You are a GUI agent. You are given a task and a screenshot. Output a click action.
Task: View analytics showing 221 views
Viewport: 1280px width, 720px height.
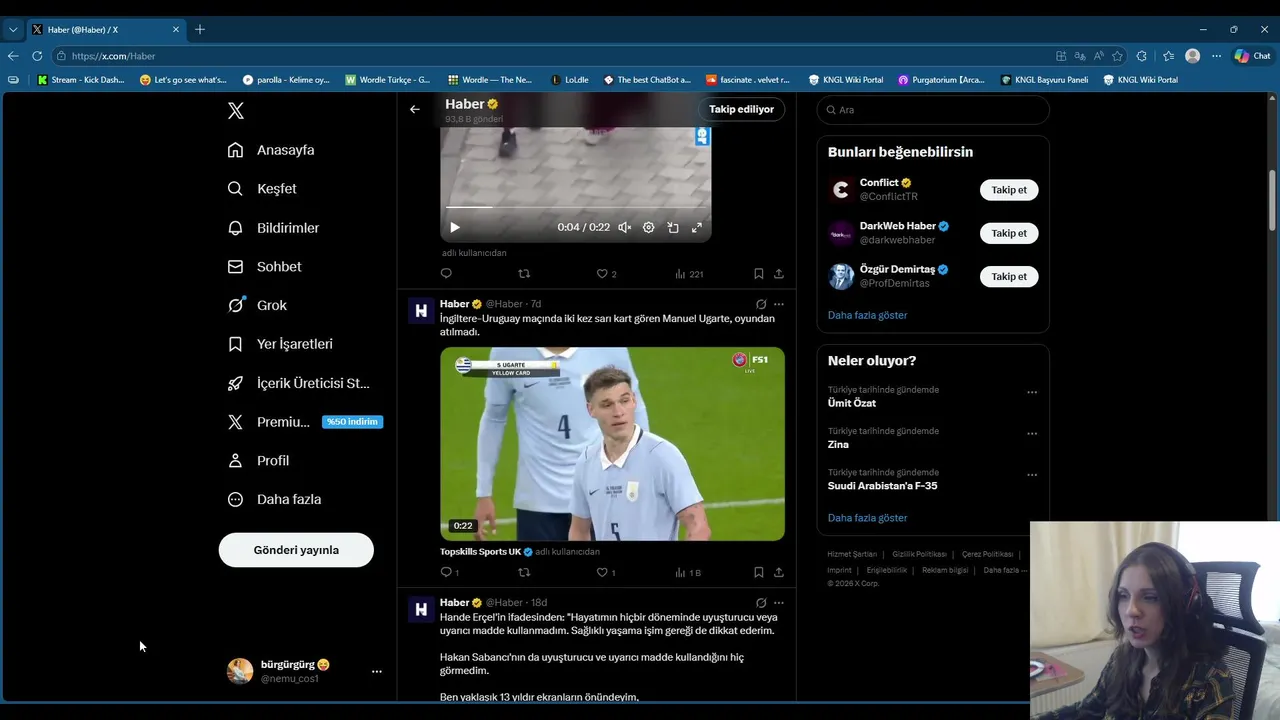689,273
